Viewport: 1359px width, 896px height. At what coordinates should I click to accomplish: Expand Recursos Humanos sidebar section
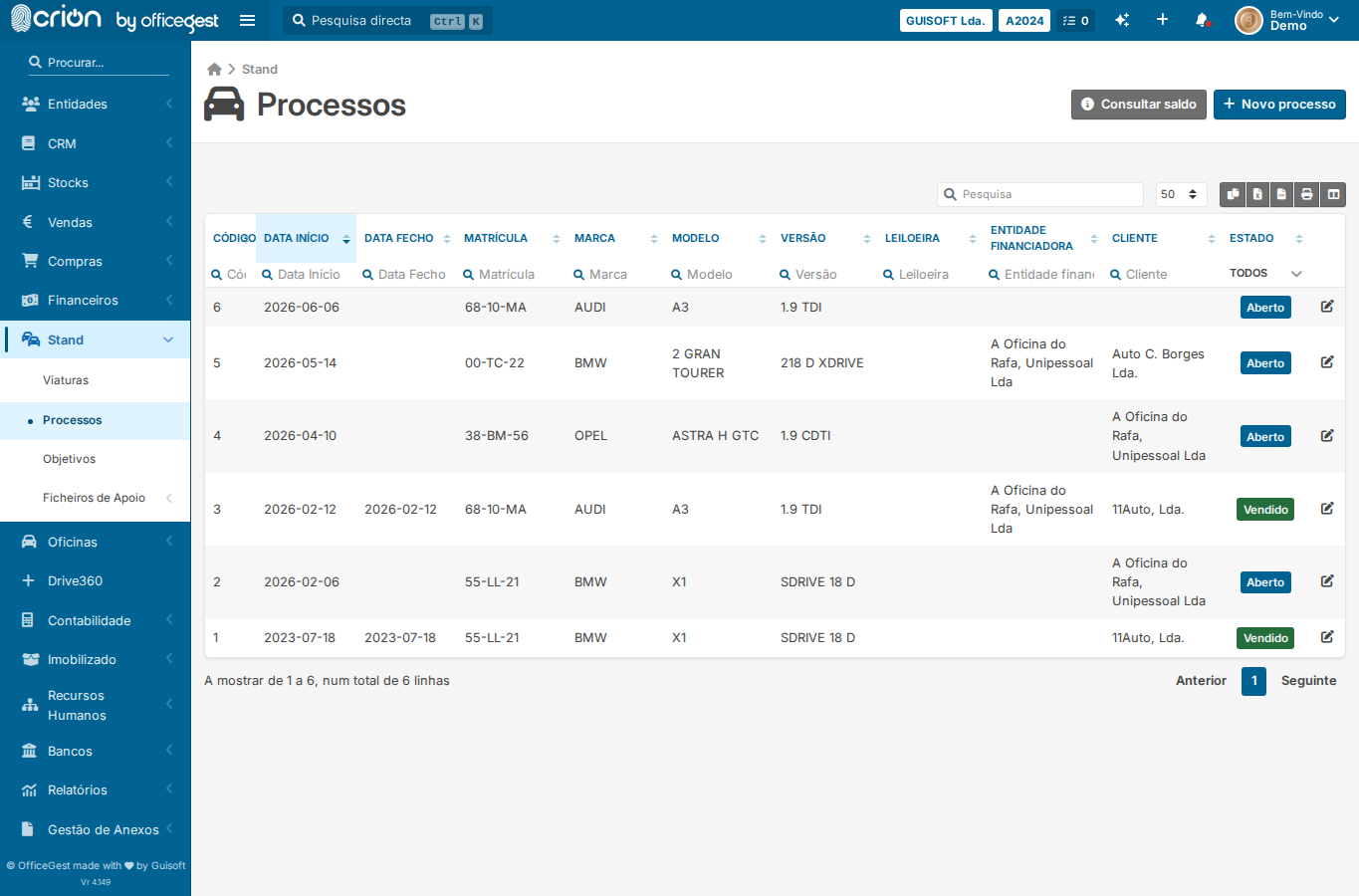coord(96,705)
